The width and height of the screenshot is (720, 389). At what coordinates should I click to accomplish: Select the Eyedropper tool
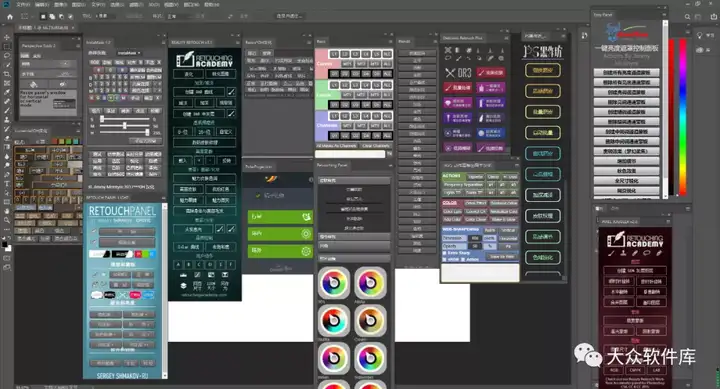coord(6,92)
